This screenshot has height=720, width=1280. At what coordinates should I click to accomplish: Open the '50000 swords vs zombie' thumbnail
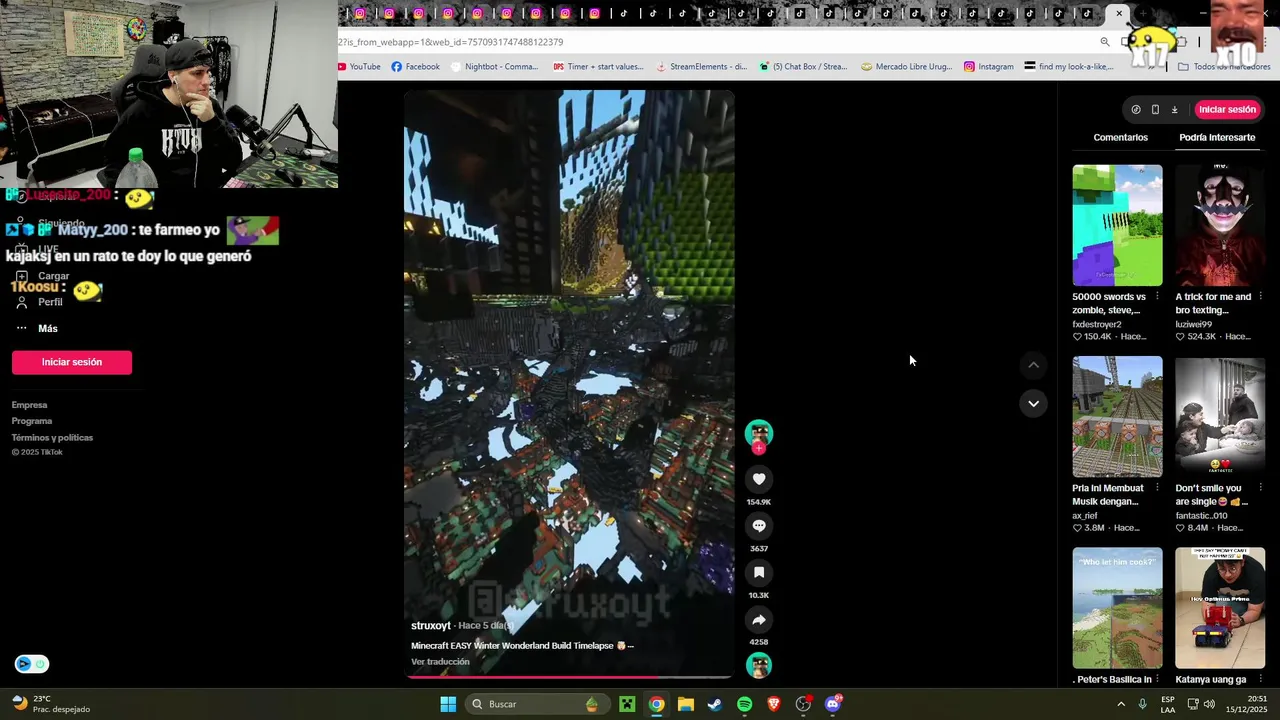[x=1117, y=225]
